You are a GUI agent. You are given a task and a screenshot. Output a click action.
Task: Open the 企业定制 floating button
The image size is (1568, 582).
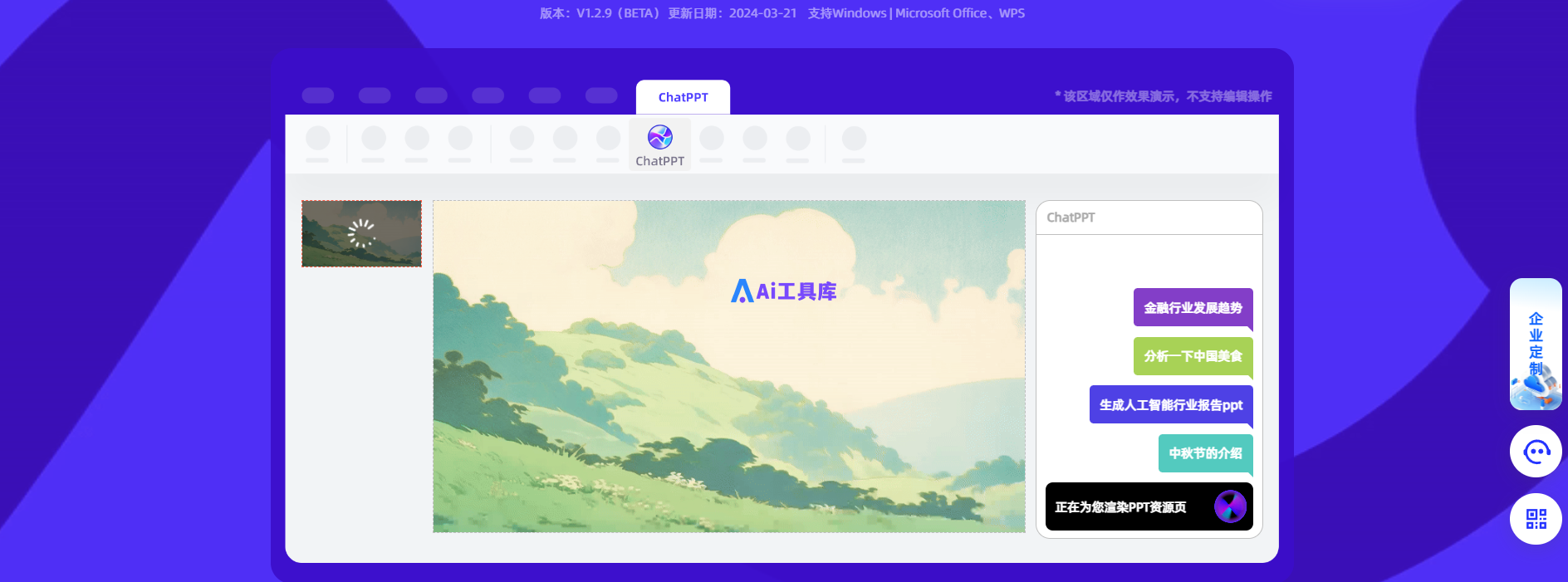pos(1536,344)
